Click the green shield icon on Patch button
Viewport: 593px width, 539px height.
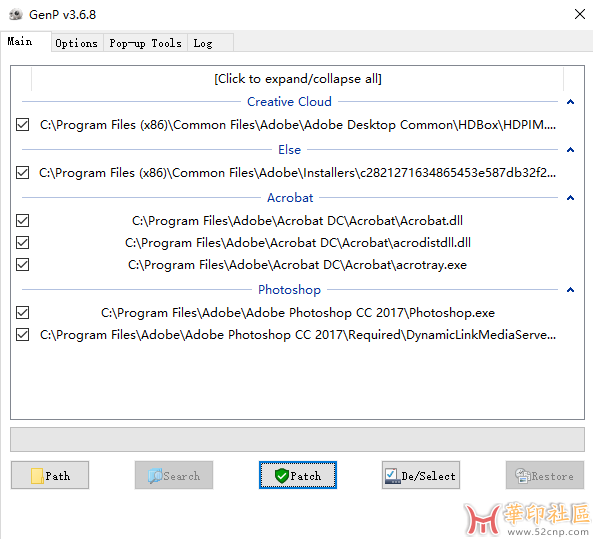point(282,475)
